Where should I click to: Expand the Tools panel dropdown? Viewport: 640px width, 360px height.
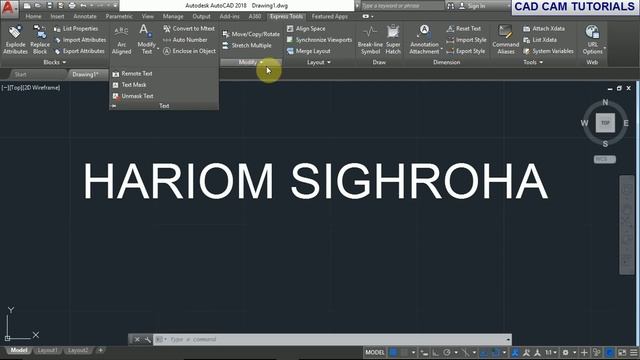coord(533,62)
